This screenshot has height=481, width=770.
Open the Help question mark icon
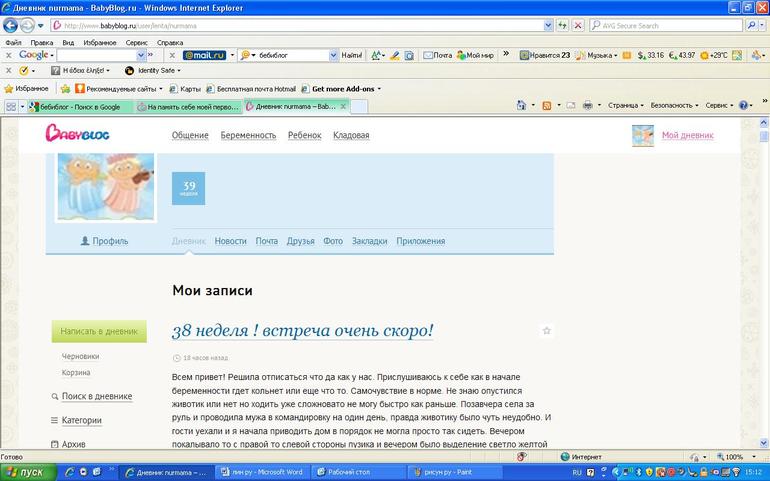coord(743,105)
